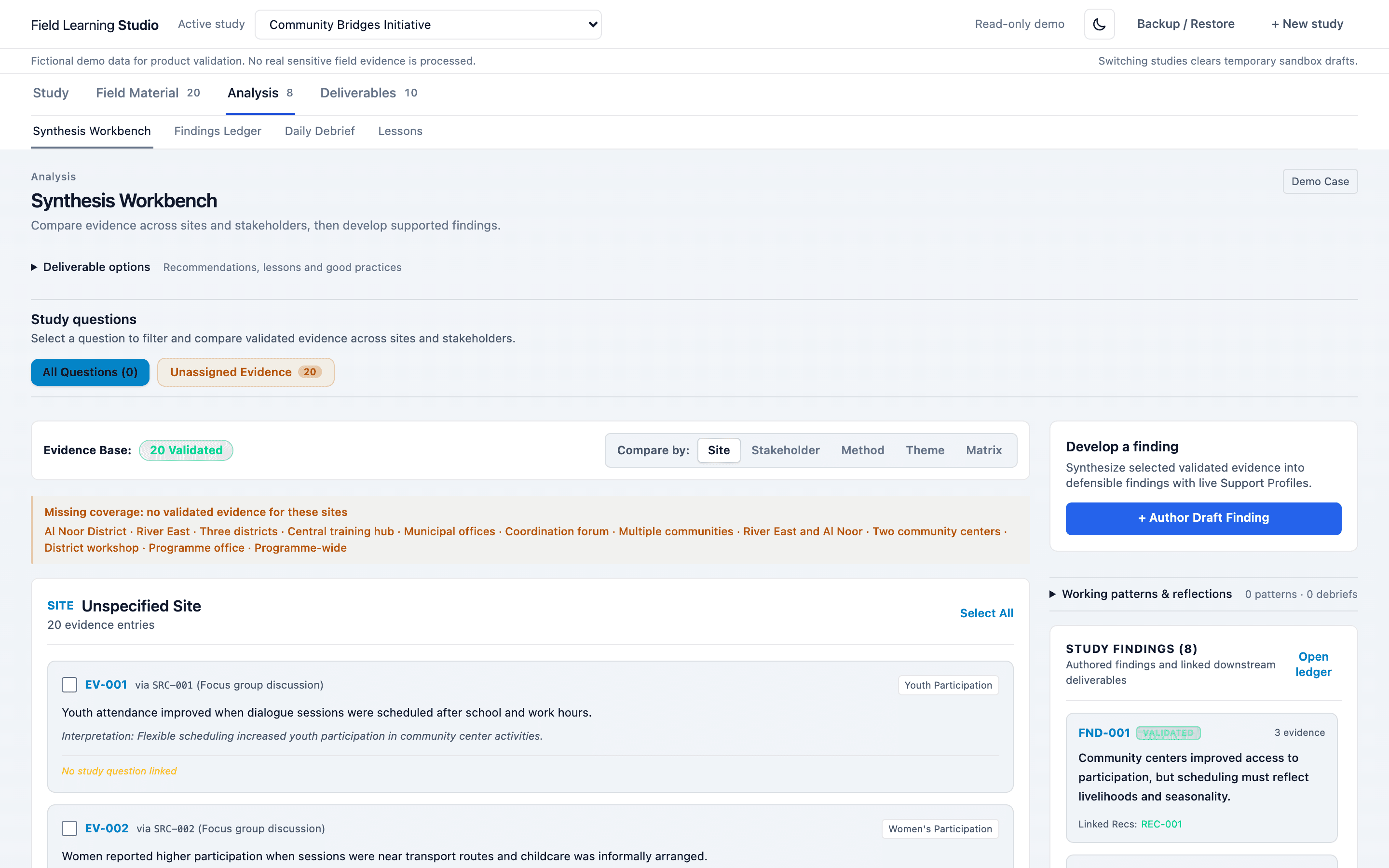The height and width of the screenshot is (868, 1389).
Task: Open the Active study dropdown
Action: point(428,25)
